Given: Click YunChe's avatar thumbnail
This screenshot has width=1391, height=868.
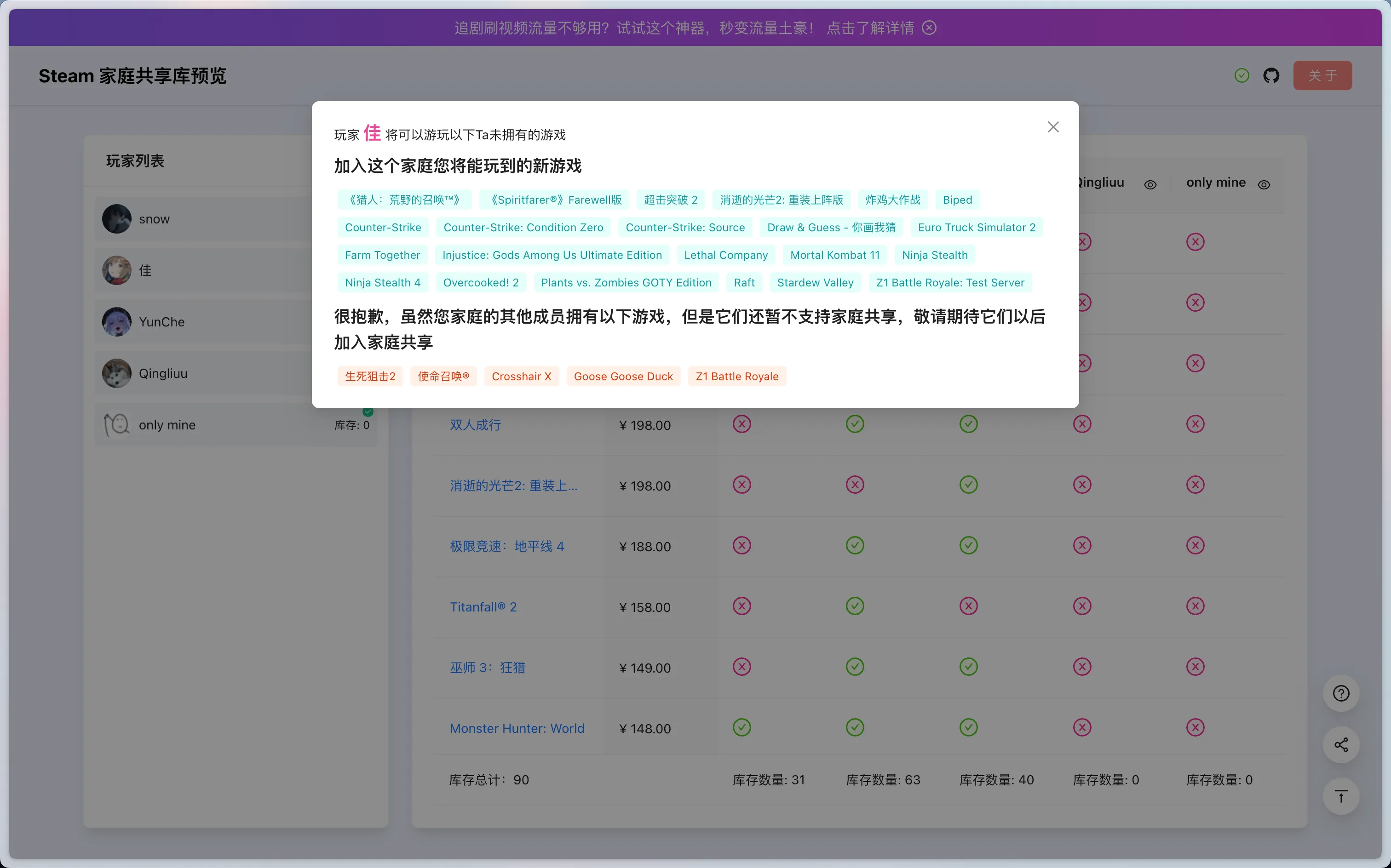Looking at the screenshot, I should tap(116, 321).
